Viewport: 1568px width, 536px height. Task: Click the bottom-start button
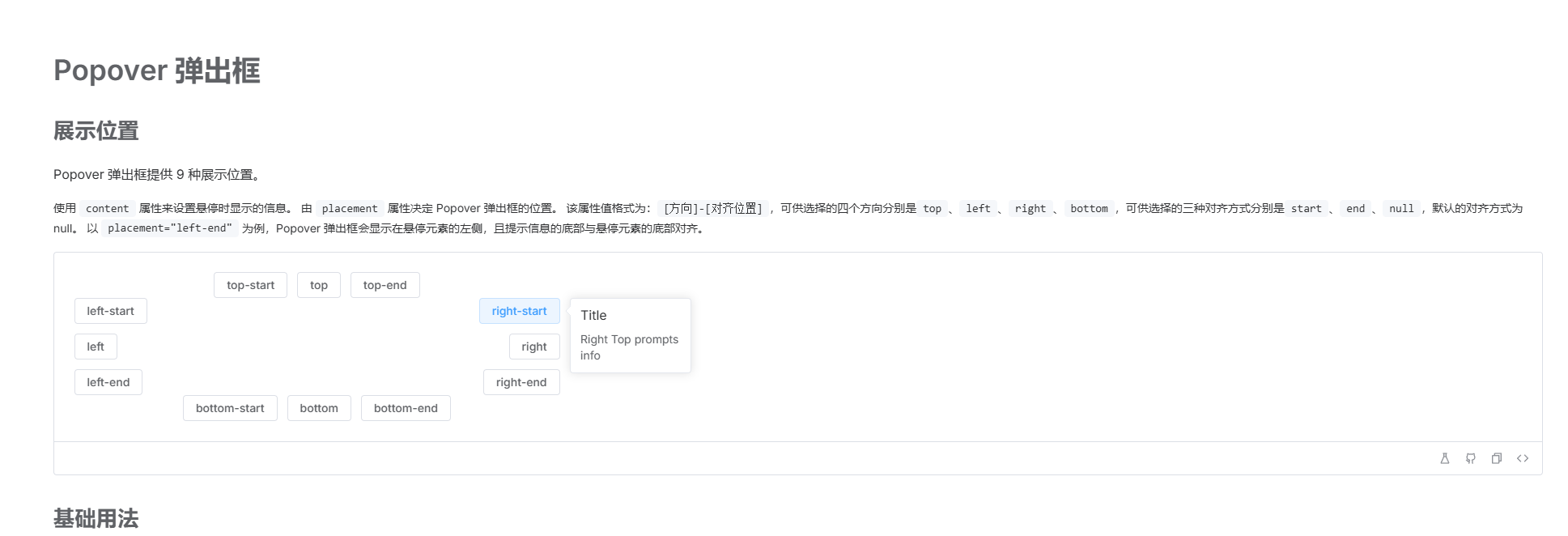pos(230,408)
